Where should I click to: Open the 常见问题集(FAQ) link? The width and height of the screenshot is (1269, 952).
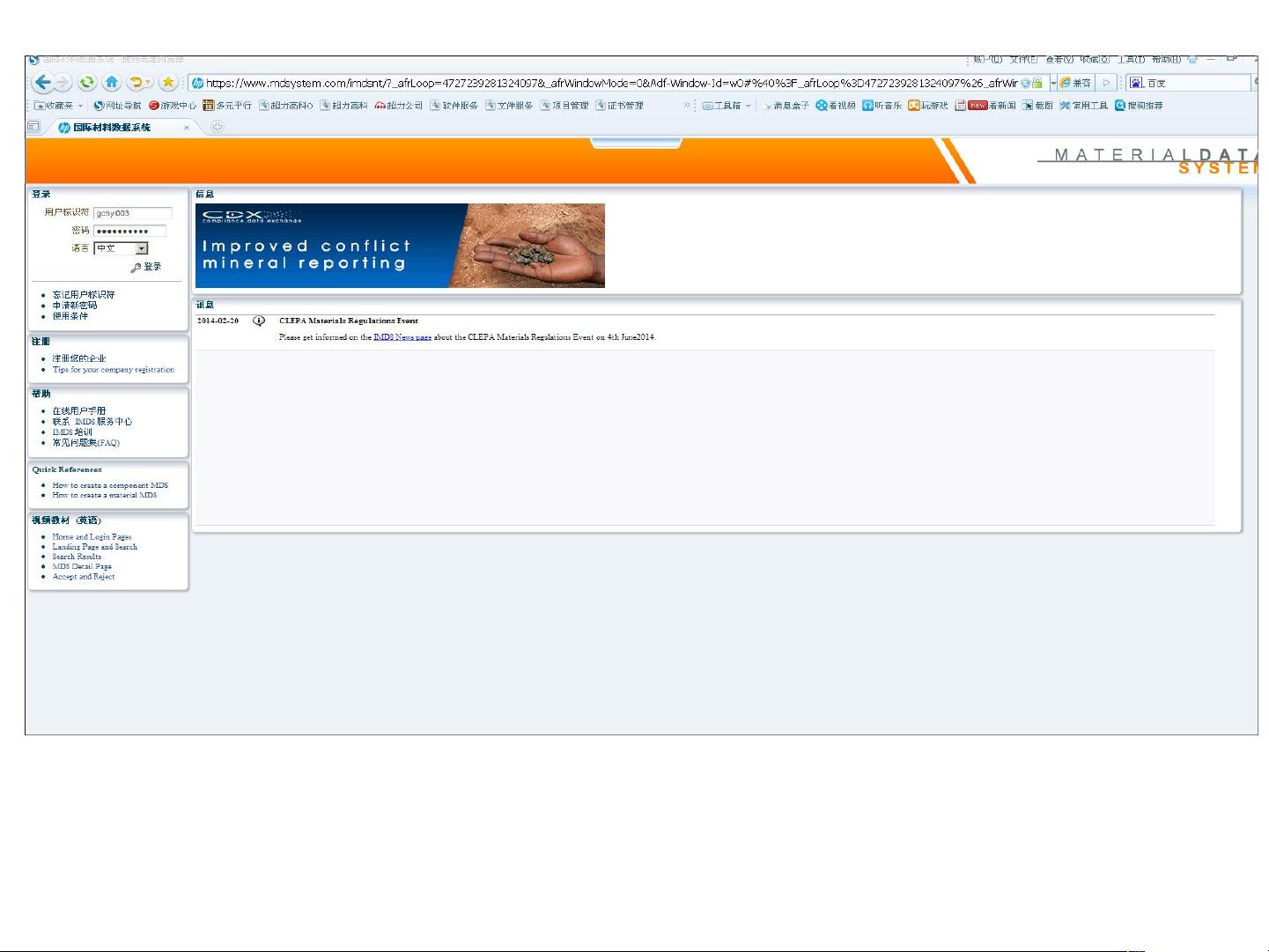tap(85, 443)
